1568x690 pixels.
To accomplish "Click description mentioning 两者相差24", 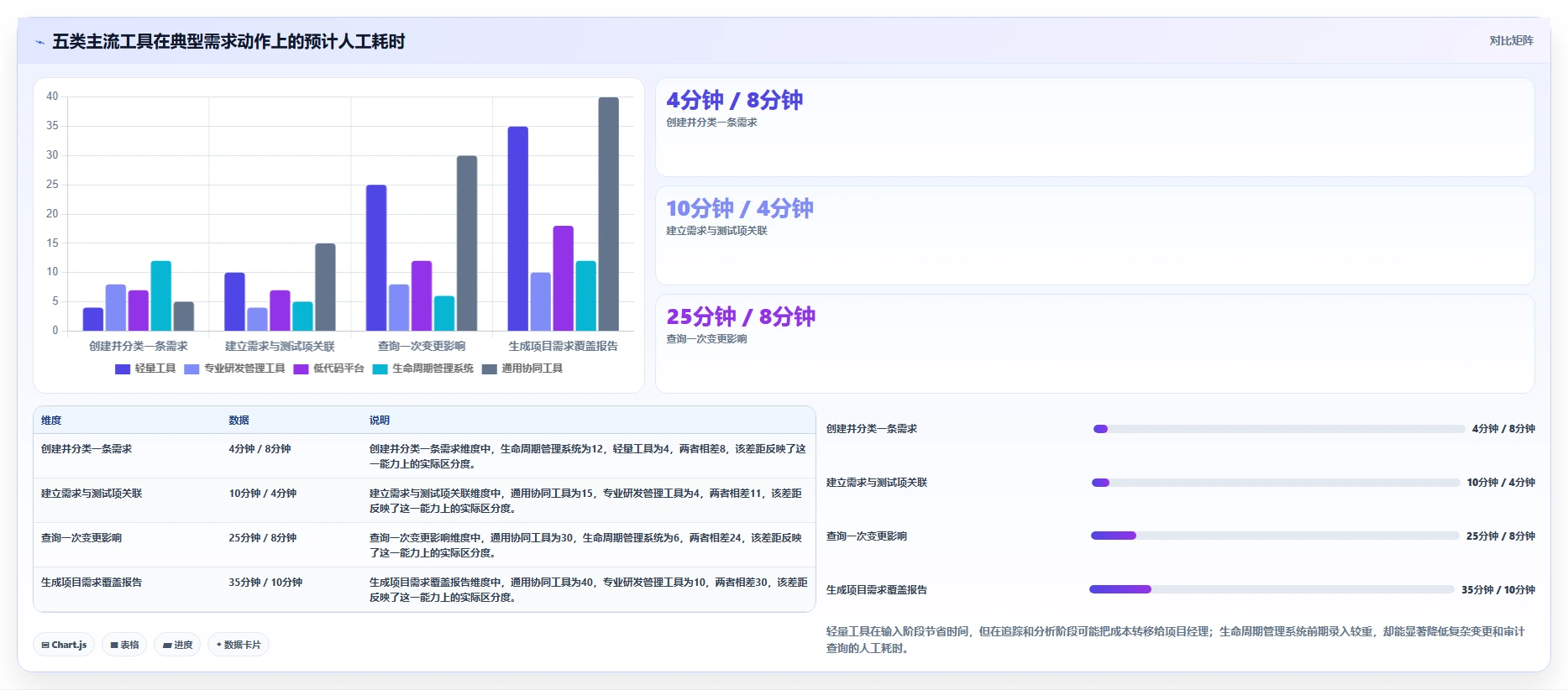I will (x=587, y=546).
